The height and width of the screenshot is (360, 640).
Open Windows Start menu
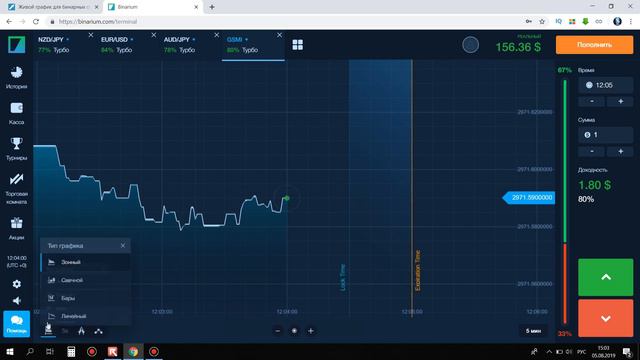pyautogui.click(x=10, y=351)
